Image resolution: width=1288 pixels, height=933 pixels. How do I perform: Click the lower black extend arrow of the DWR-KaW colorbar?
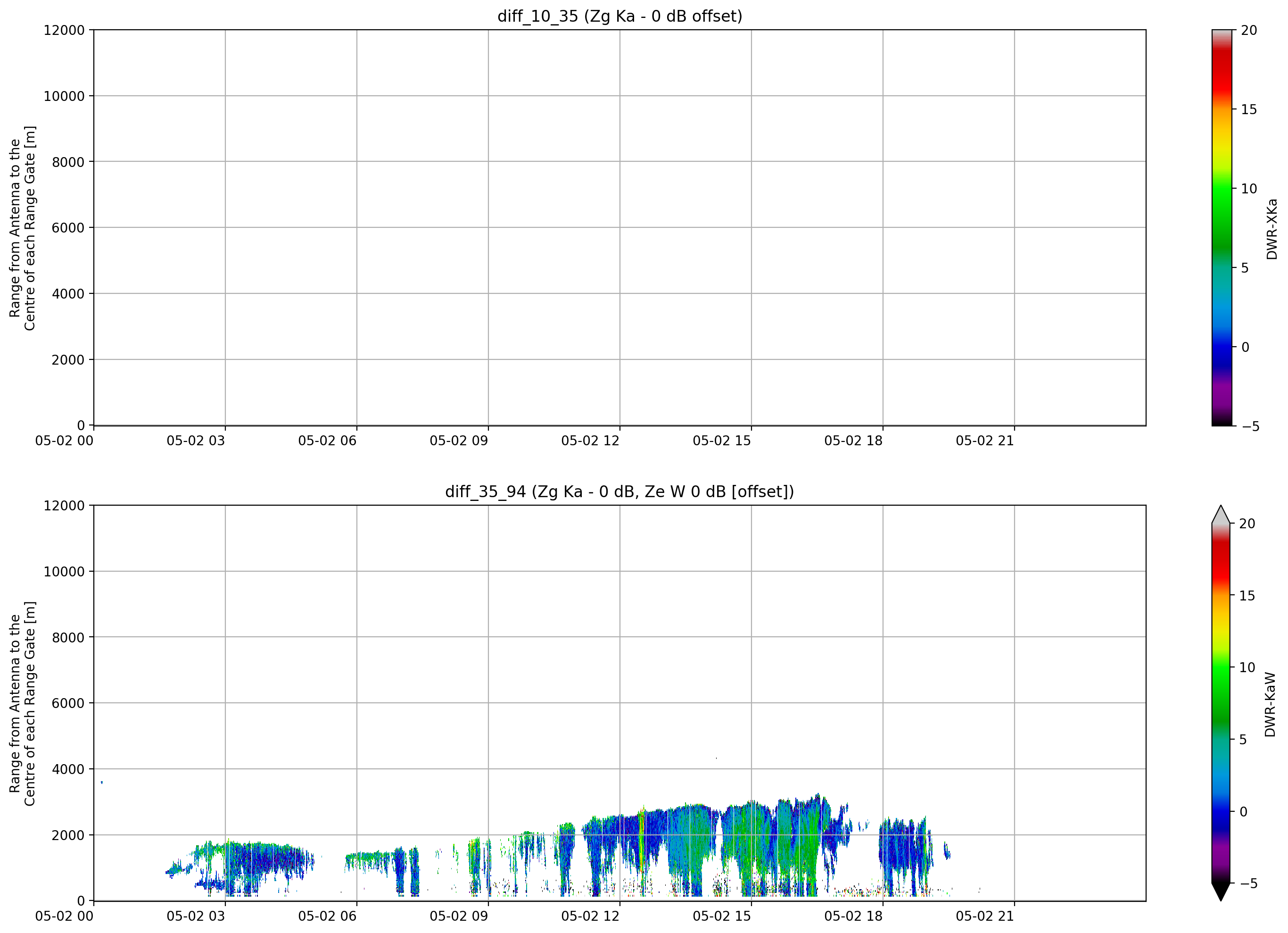pyautogui.click(x=1221, y=892)
